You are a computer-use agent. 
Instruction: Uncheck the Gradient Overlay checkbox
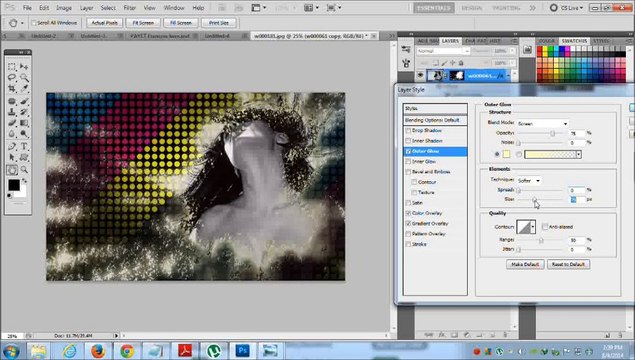tap(408, 224)
